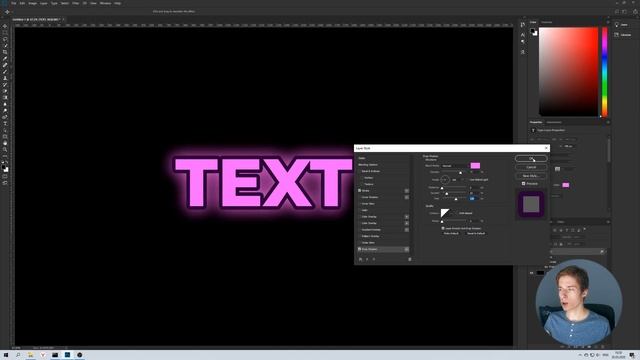Click the pink shadow color swatch
This screenshot has height=360, width=640.
(475, 166)
